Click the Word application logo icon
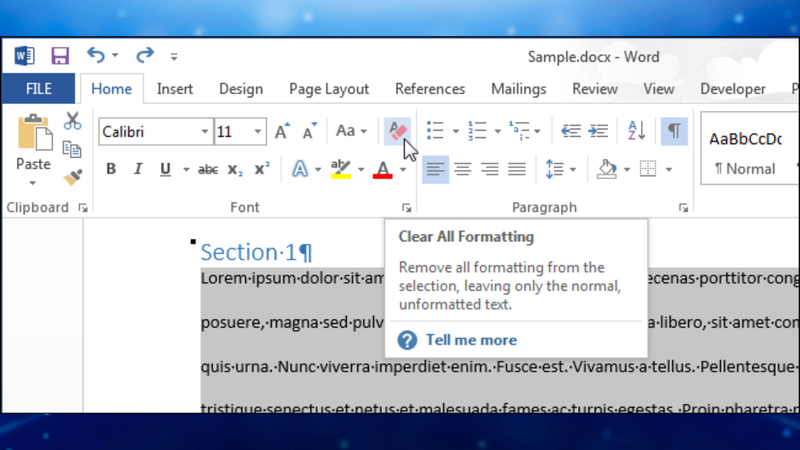 click(x=24, y=56)
